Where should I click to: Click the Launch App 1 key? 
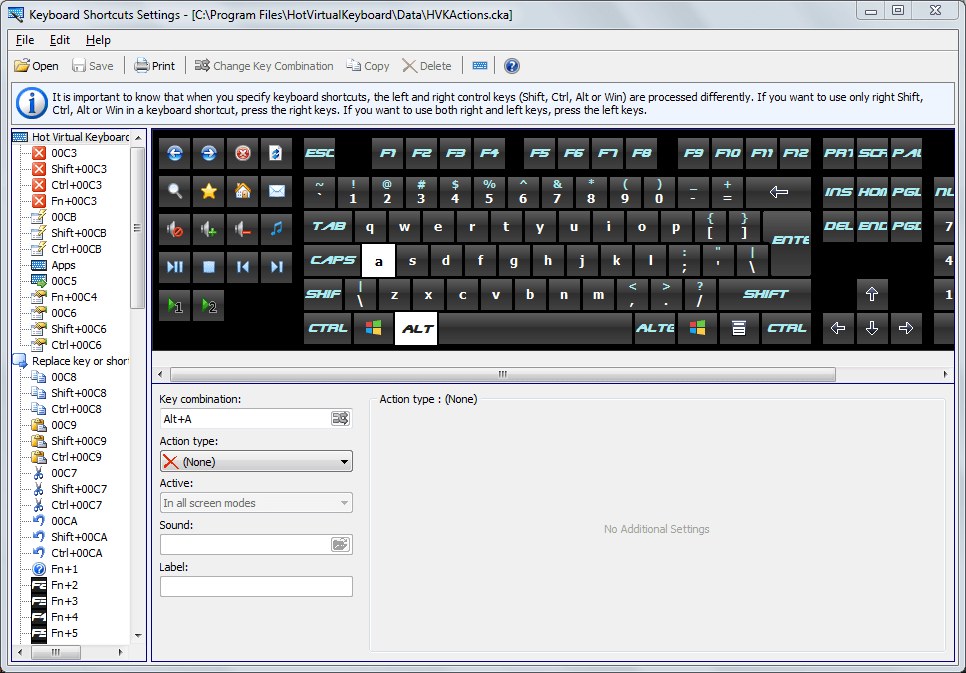[x=175, y=306]
